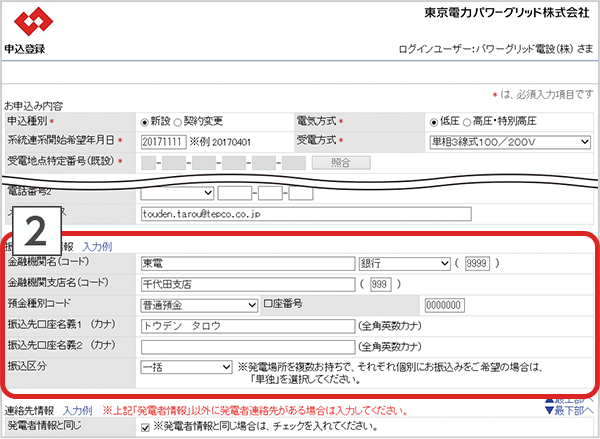
Task: Click the 系統連系開始希望年月日 date field
Action: (x=164, y=142)
